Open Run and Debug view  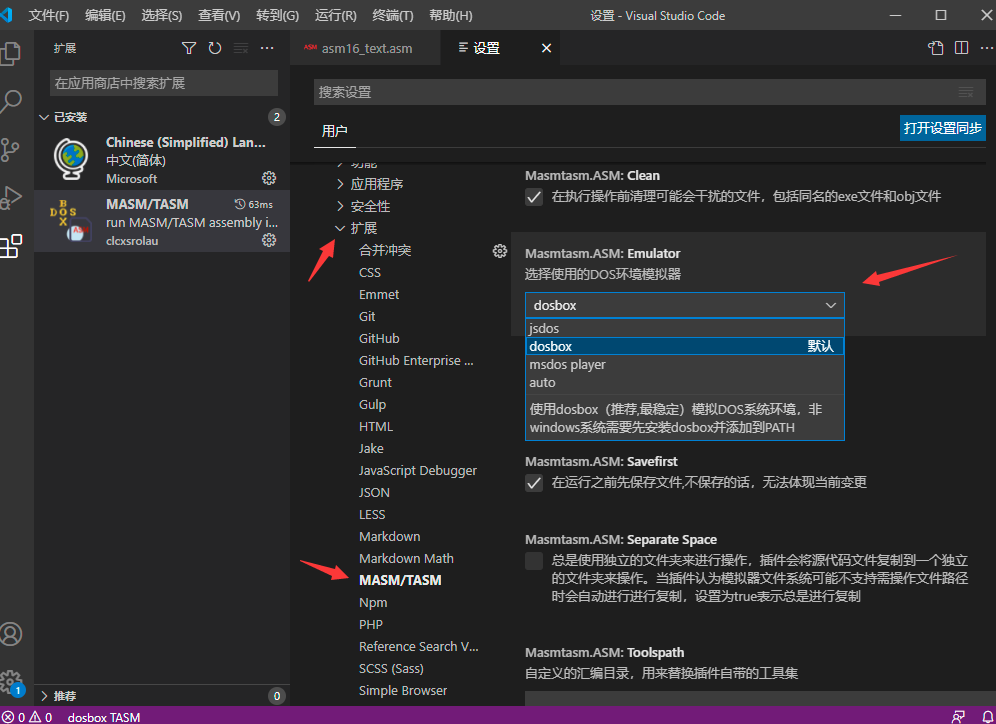coord(11,198)
